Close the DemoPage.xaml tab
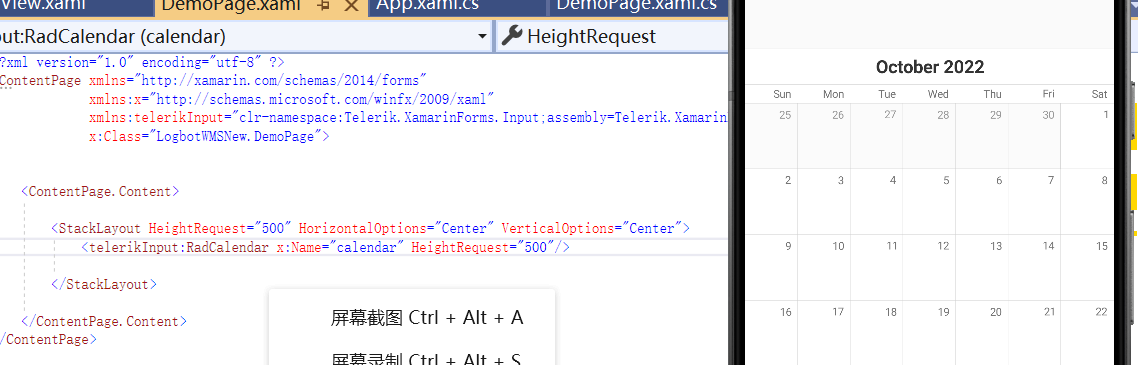Image resolution: width=1138 pixels, height=365 pixels. point(351,6)
